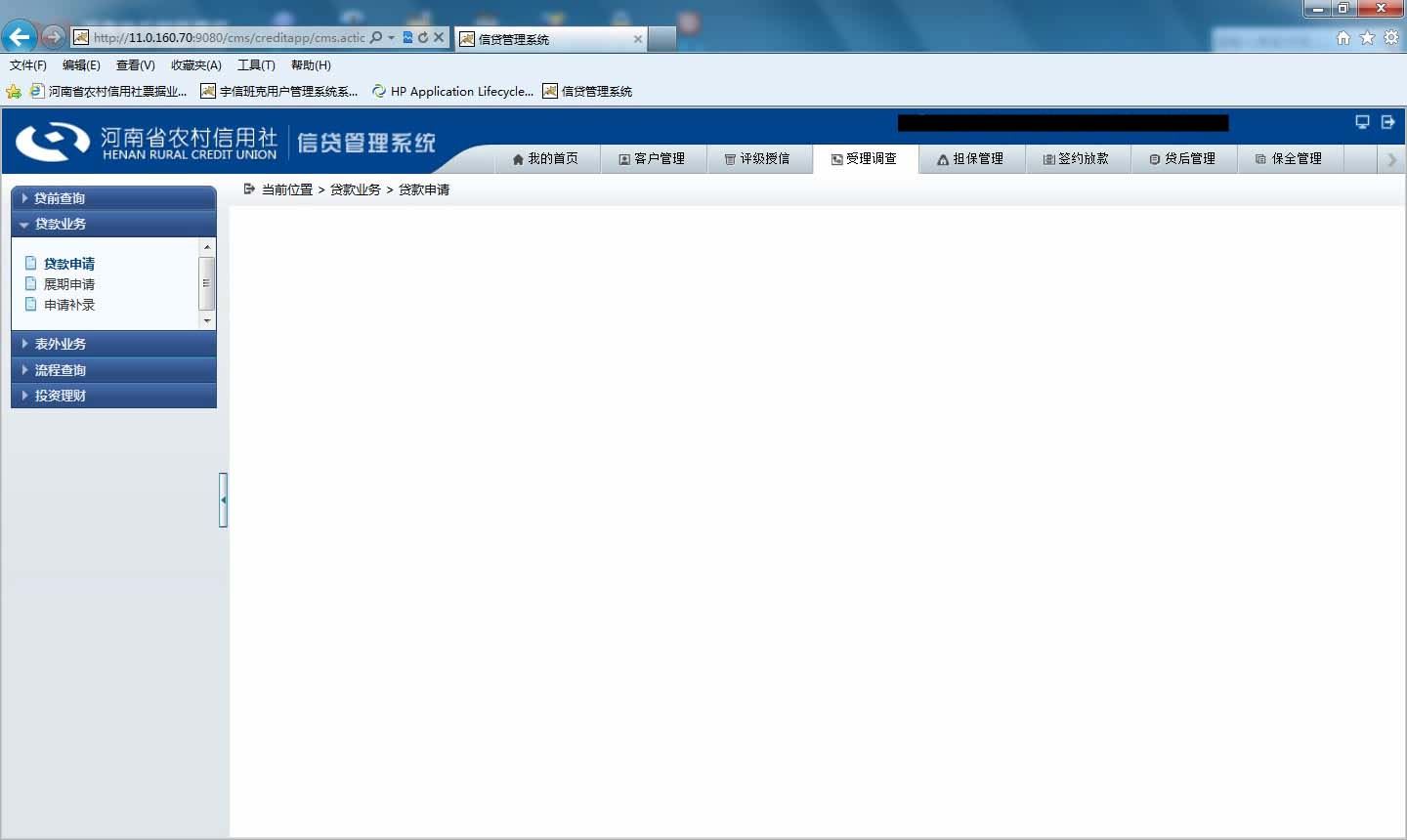Click the address bar search magnifier icon
The image size is (1407, 840).
(376, 37)
